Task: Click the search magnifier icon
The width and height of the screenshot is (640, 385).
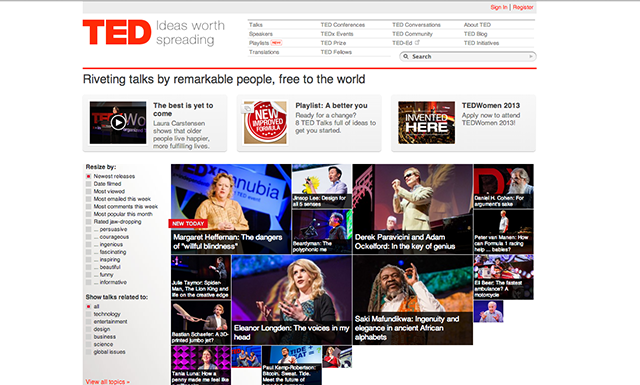Action: 406,56
